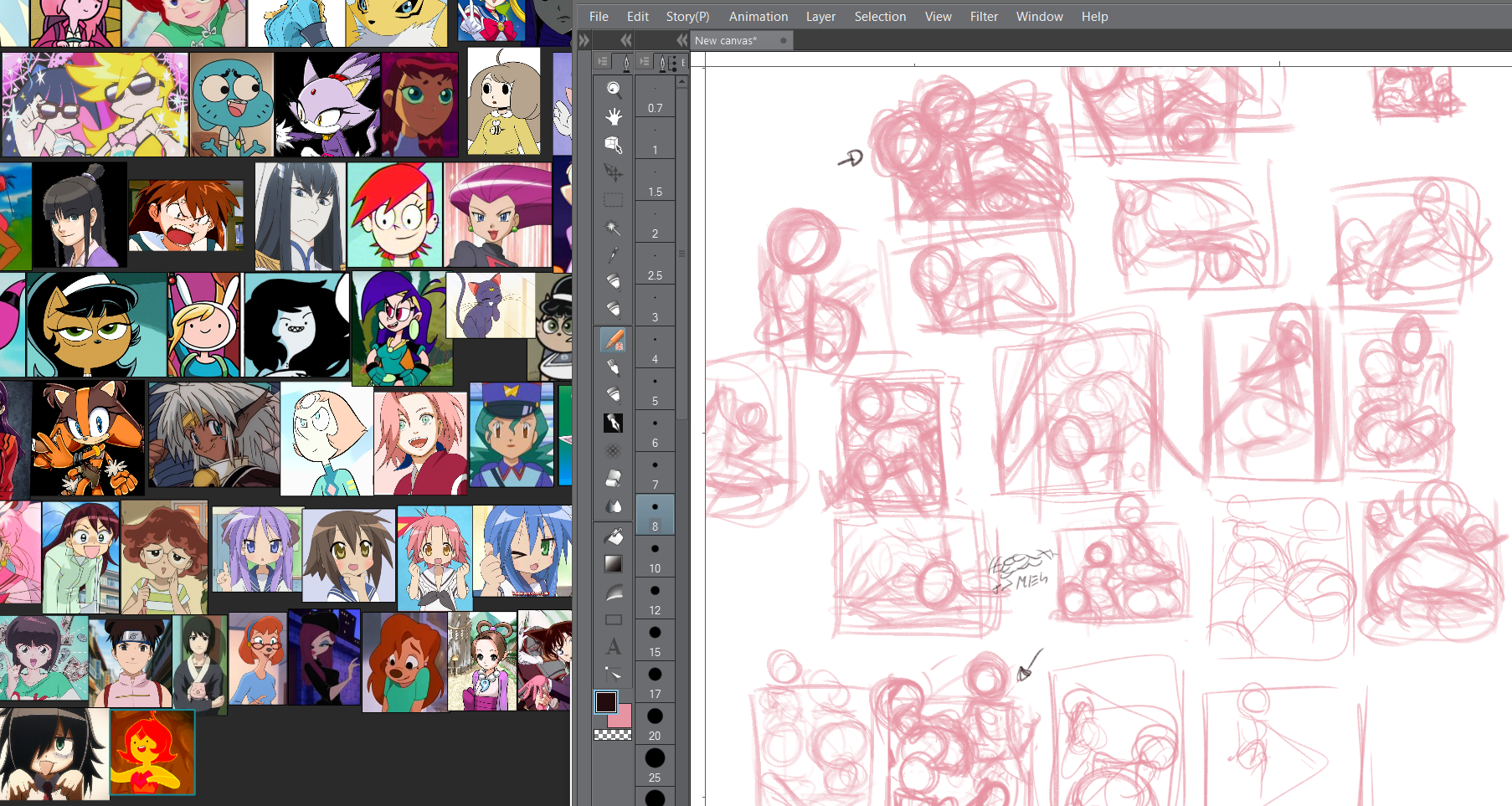Set brush size to 1.5
The width and height of the screenshot is (1512, 806).
tap(655, 180)
